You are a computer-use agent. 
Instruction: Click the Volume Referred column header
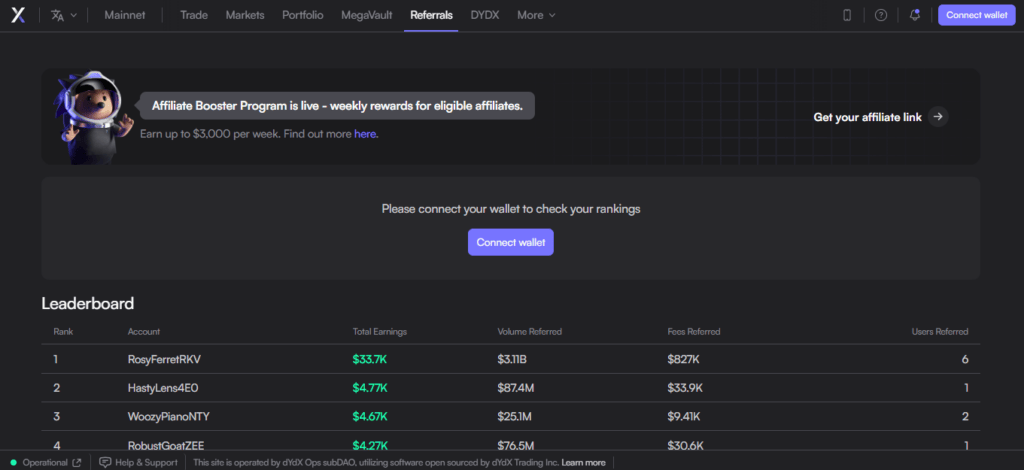(x=530, y=332)
